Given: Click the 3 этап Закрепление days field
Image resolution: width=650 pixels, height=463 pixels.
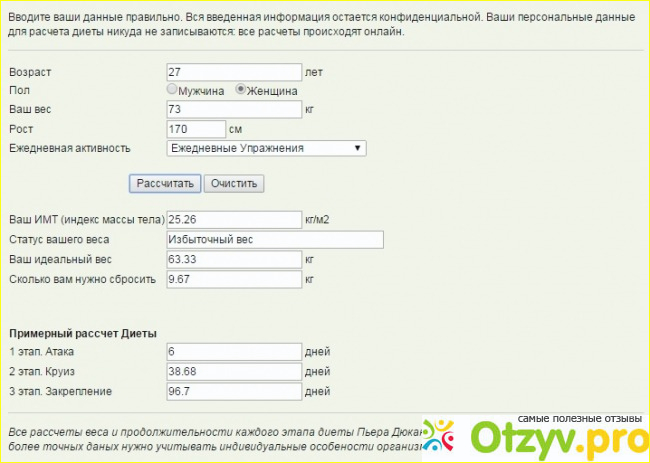Looking at the screenshot, I should (234, 391).
